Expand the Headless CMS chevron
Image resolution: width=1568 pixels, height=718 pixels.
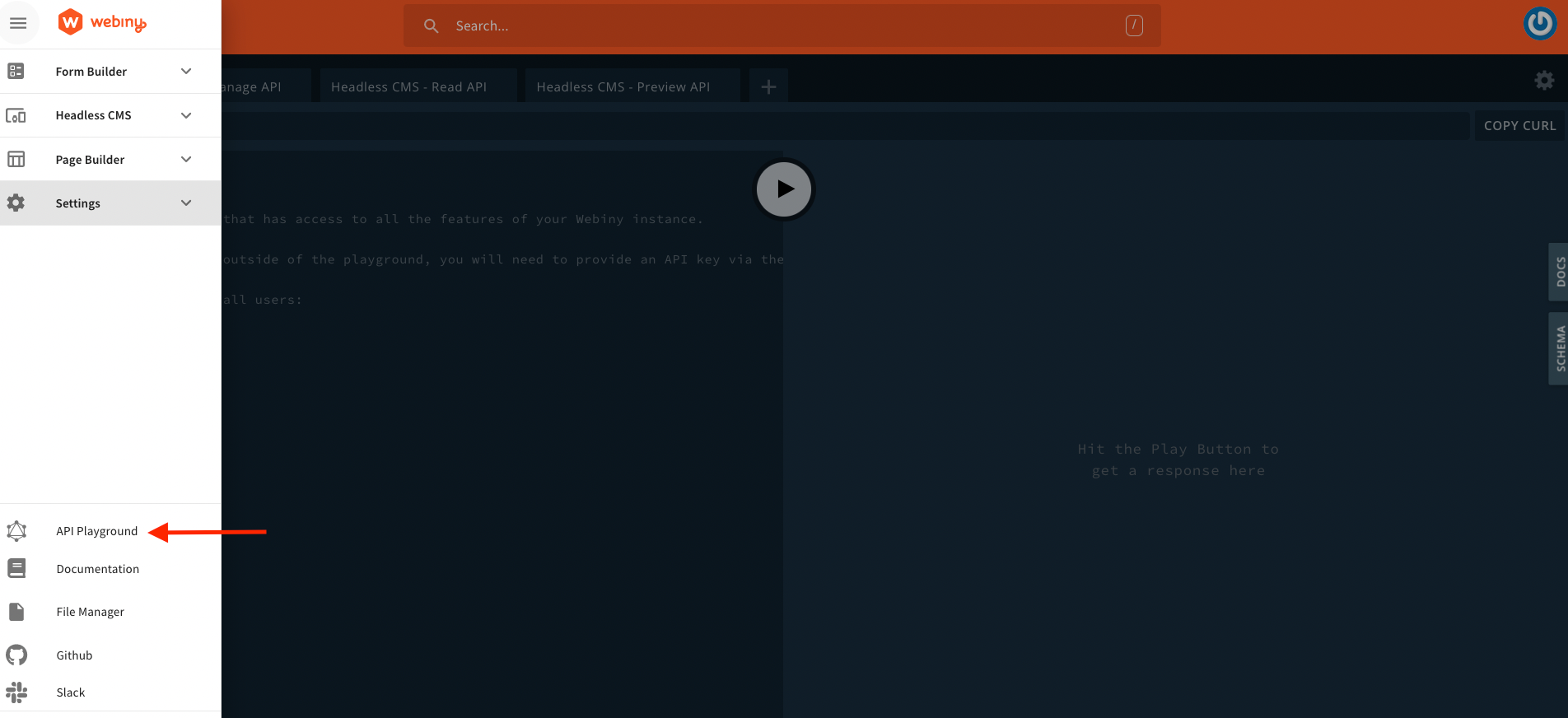click(186, 115)
